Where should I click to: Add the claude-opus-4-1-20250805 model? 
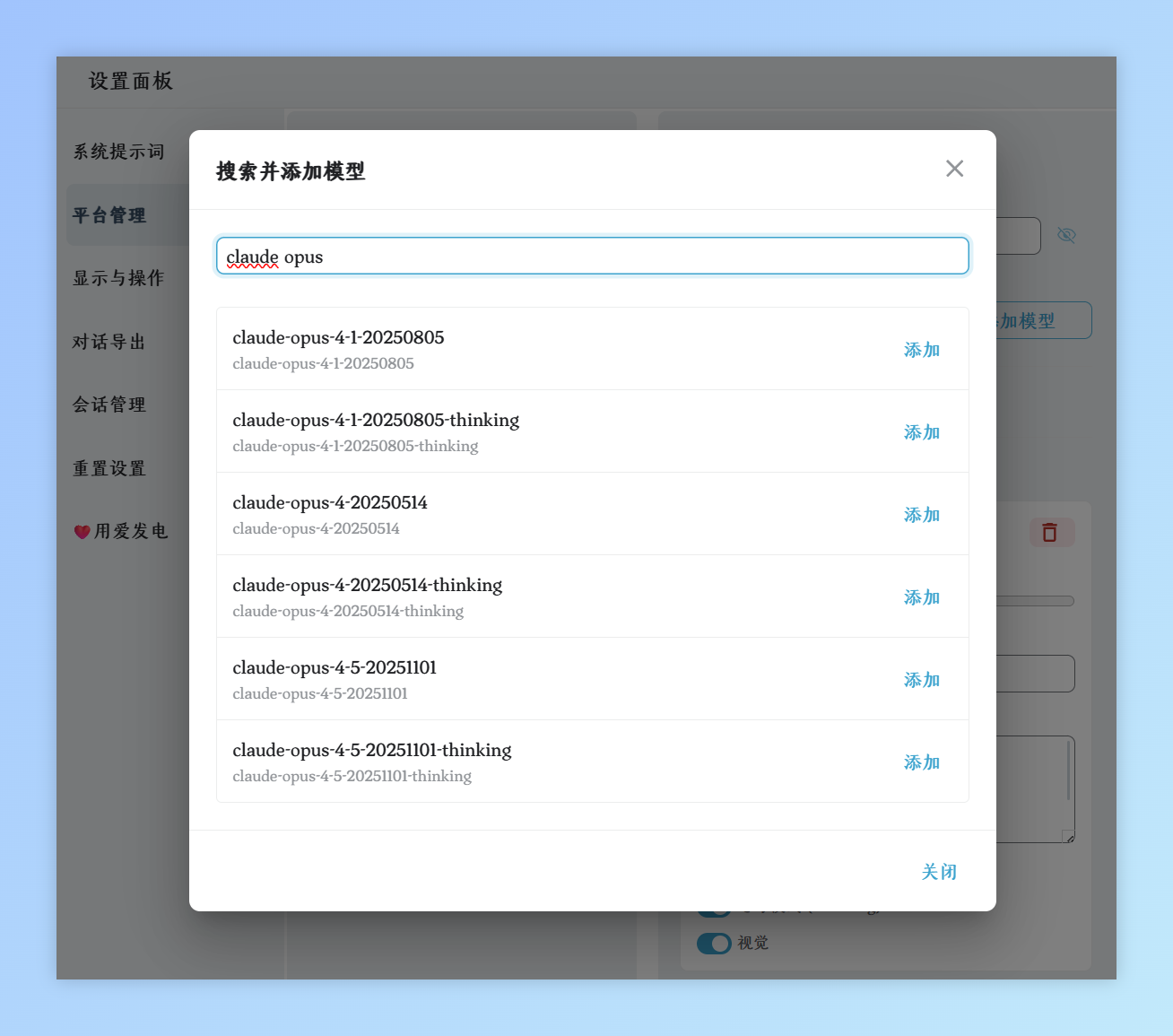tap(921, 350)
